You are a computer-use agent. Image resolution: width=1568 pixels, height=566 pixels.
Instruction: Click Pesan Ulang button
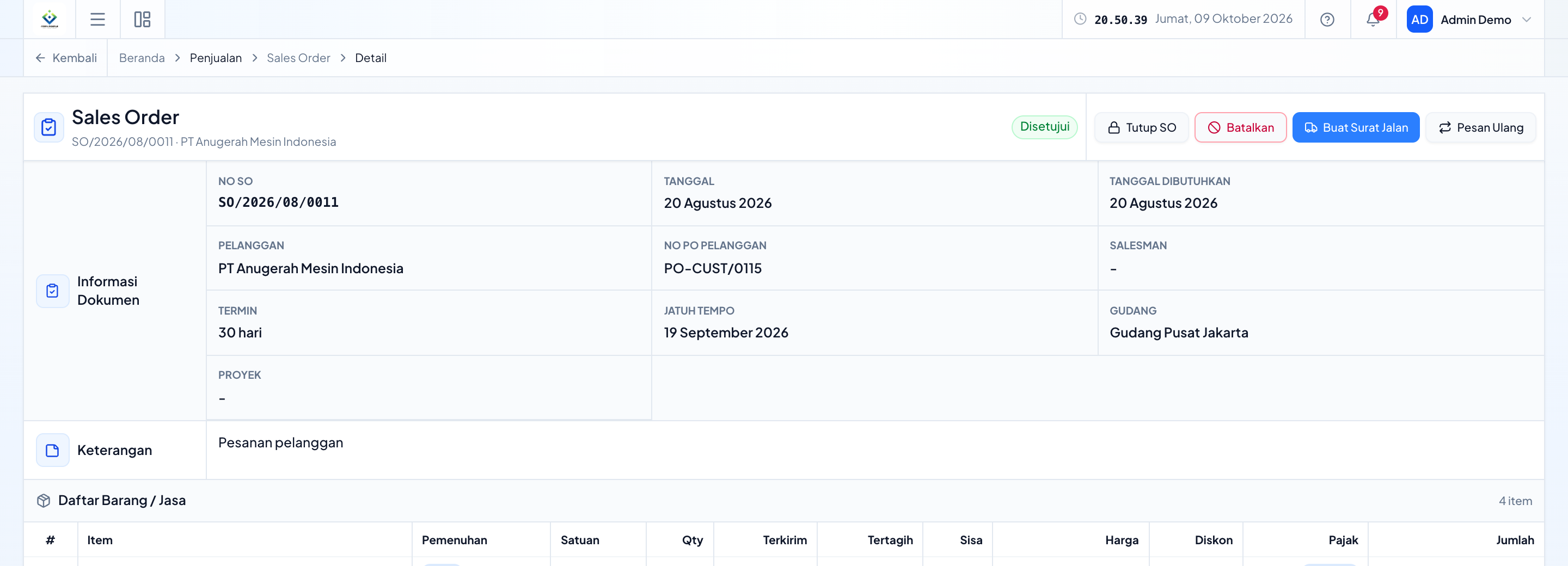click(x=1480, y=127)
